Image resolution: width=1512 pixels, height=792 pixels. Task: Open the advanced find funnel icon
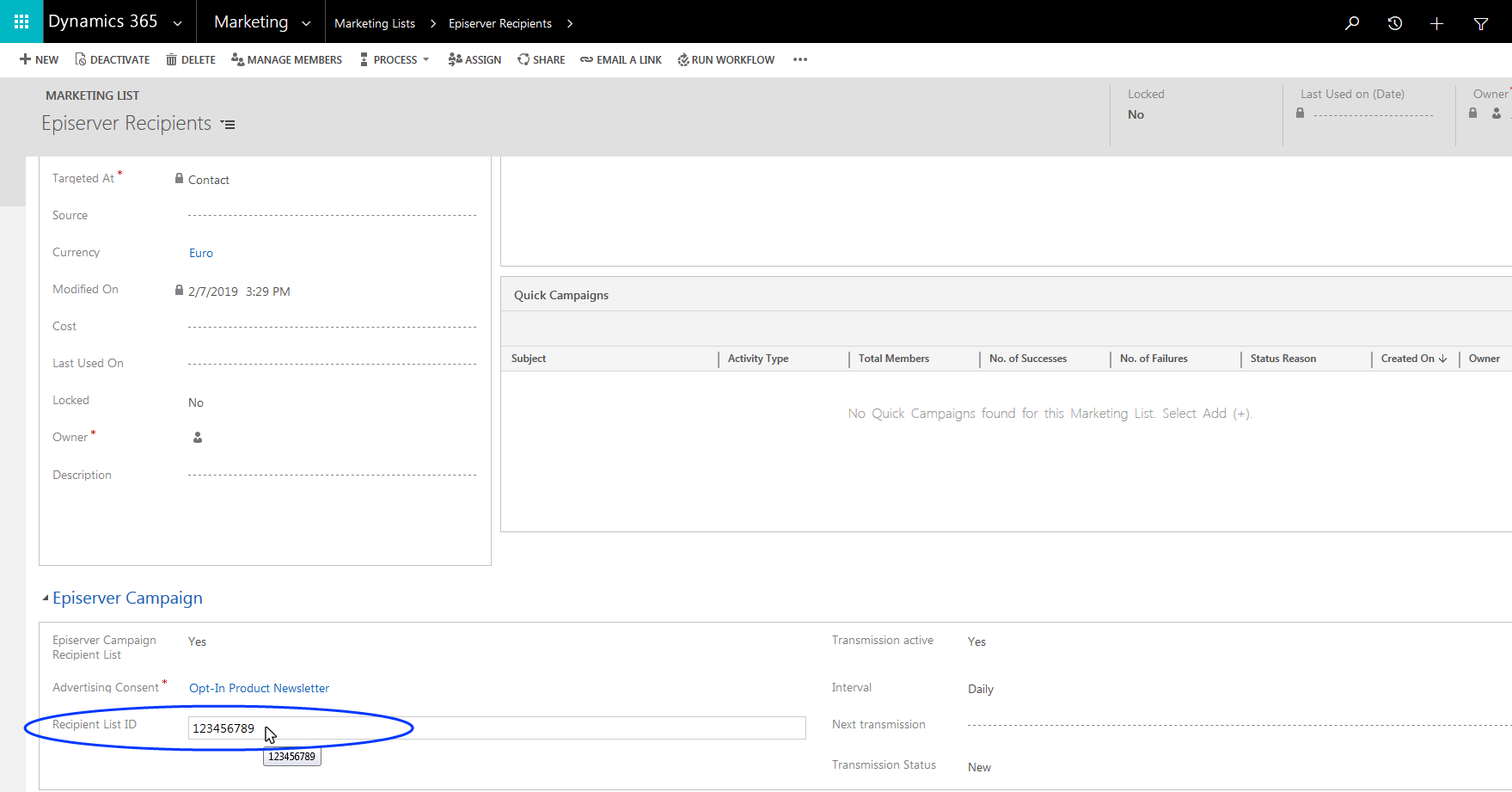click(1480, 23)
